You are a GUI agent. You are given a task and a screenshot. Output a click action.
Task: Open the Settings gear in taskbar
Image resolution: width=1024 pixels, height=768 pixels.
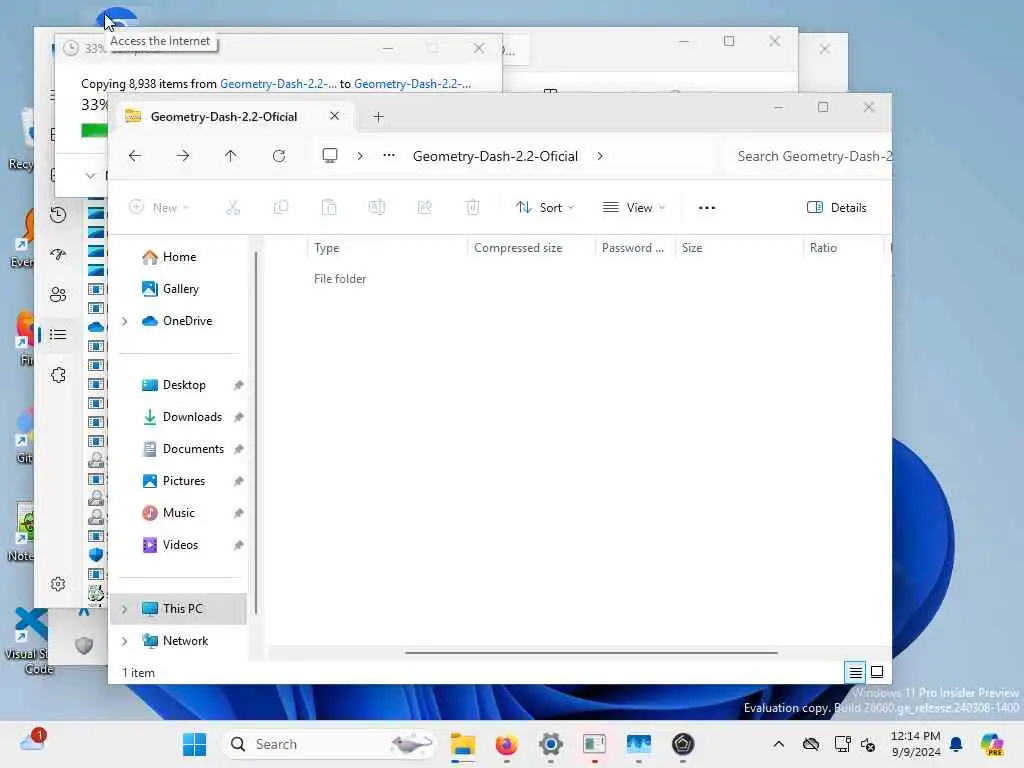(551, 744)
